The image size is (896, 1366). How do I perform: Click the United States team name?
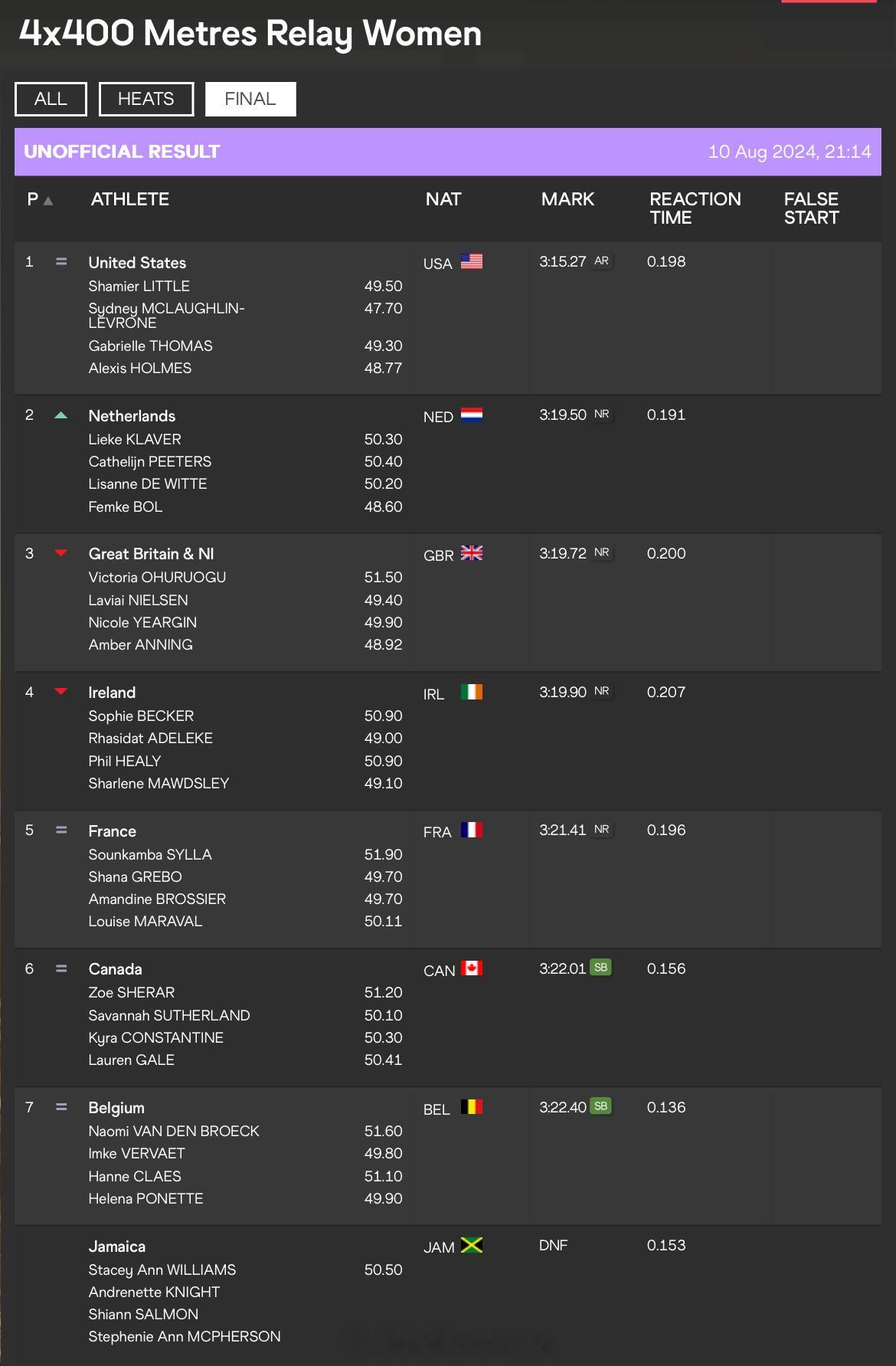click(137, 263)
